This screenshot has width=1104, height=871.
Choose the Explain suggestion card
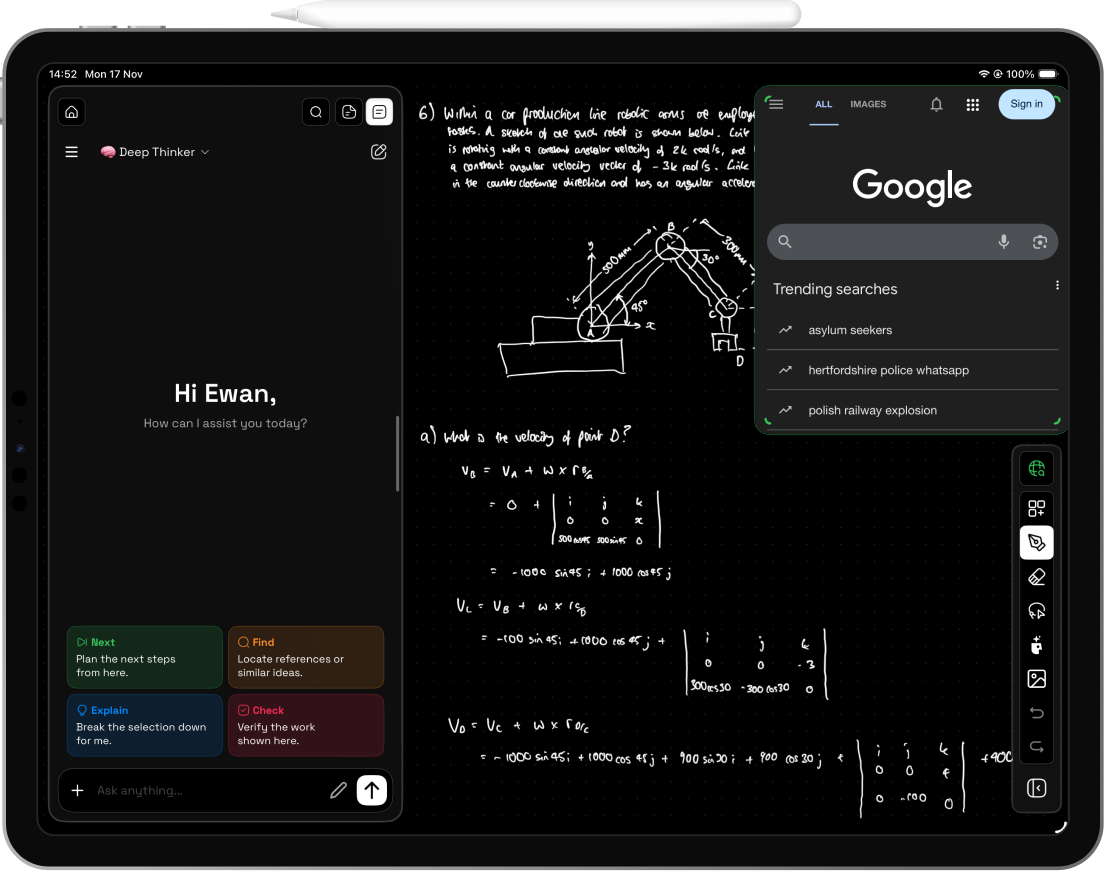[145, 725]
